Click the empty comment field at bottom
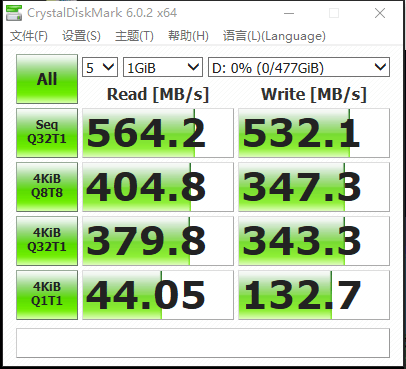The width and height of the screenshot is (406, 369). click(x=203, y=343)
